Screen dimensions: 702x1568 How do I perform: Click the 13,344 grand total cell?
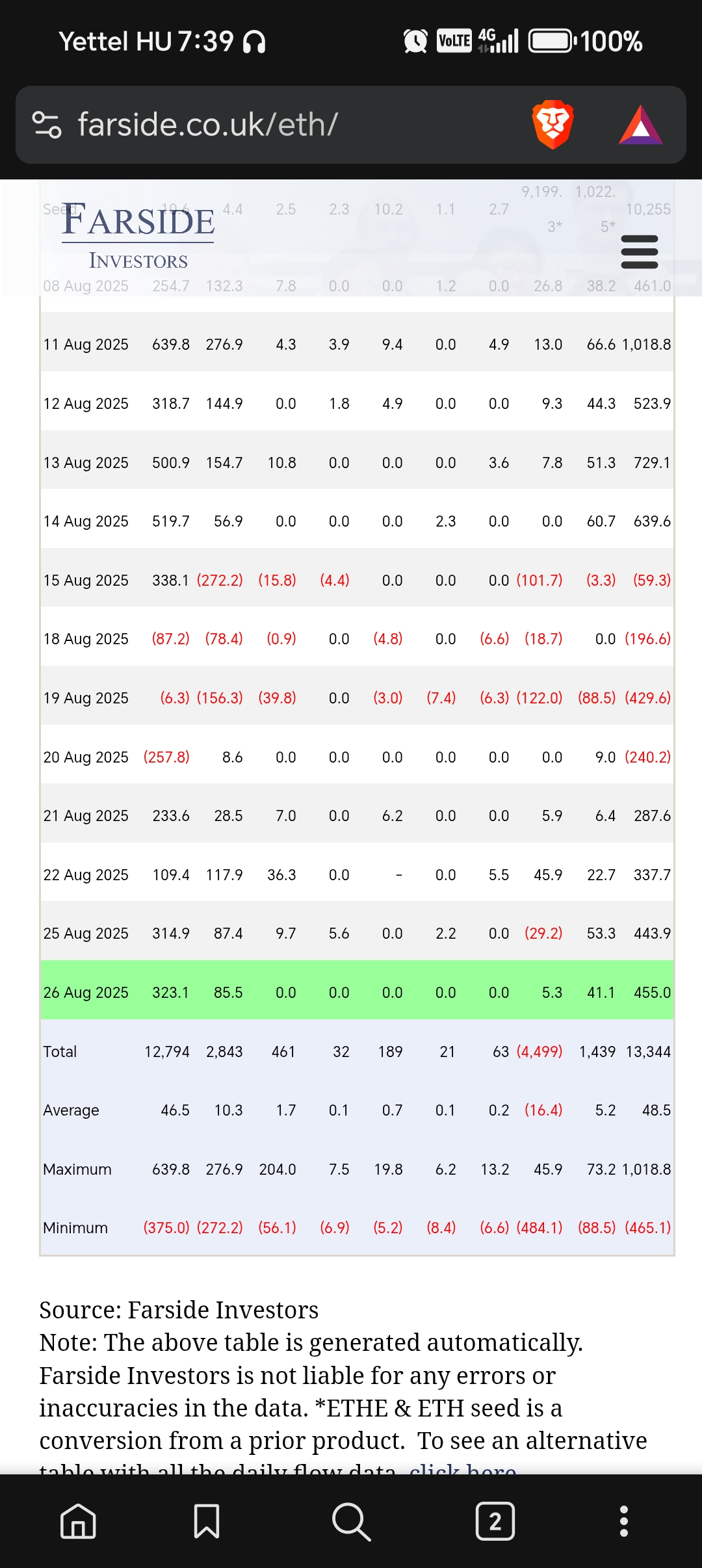tap(648, 1052)
